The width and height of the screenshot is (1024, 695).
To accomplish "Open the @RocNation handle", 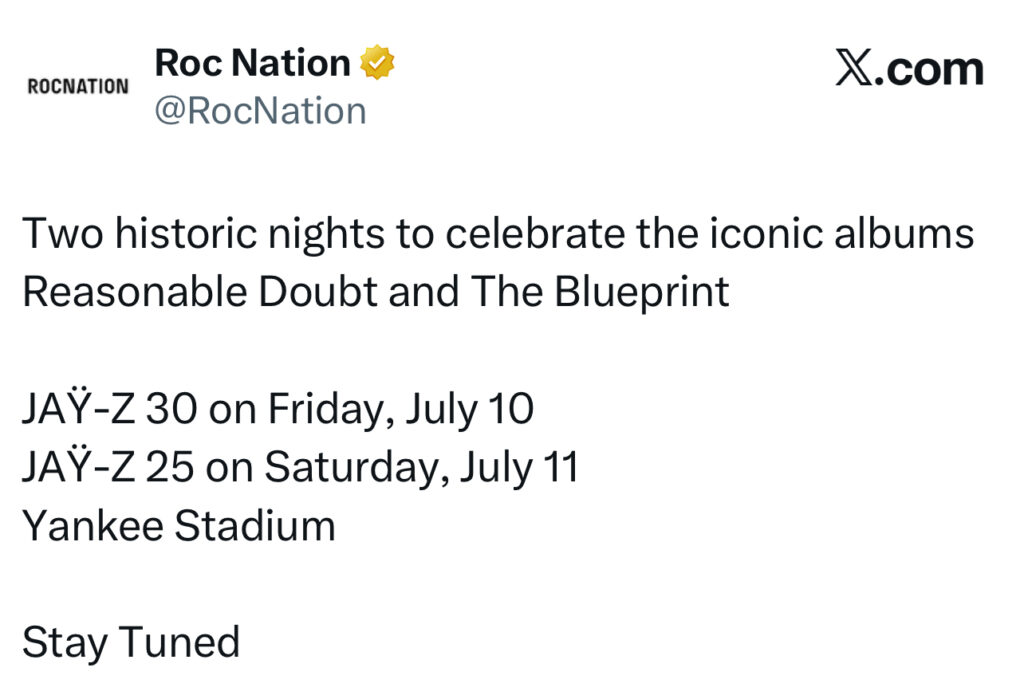I will click(x=260, y=110).
